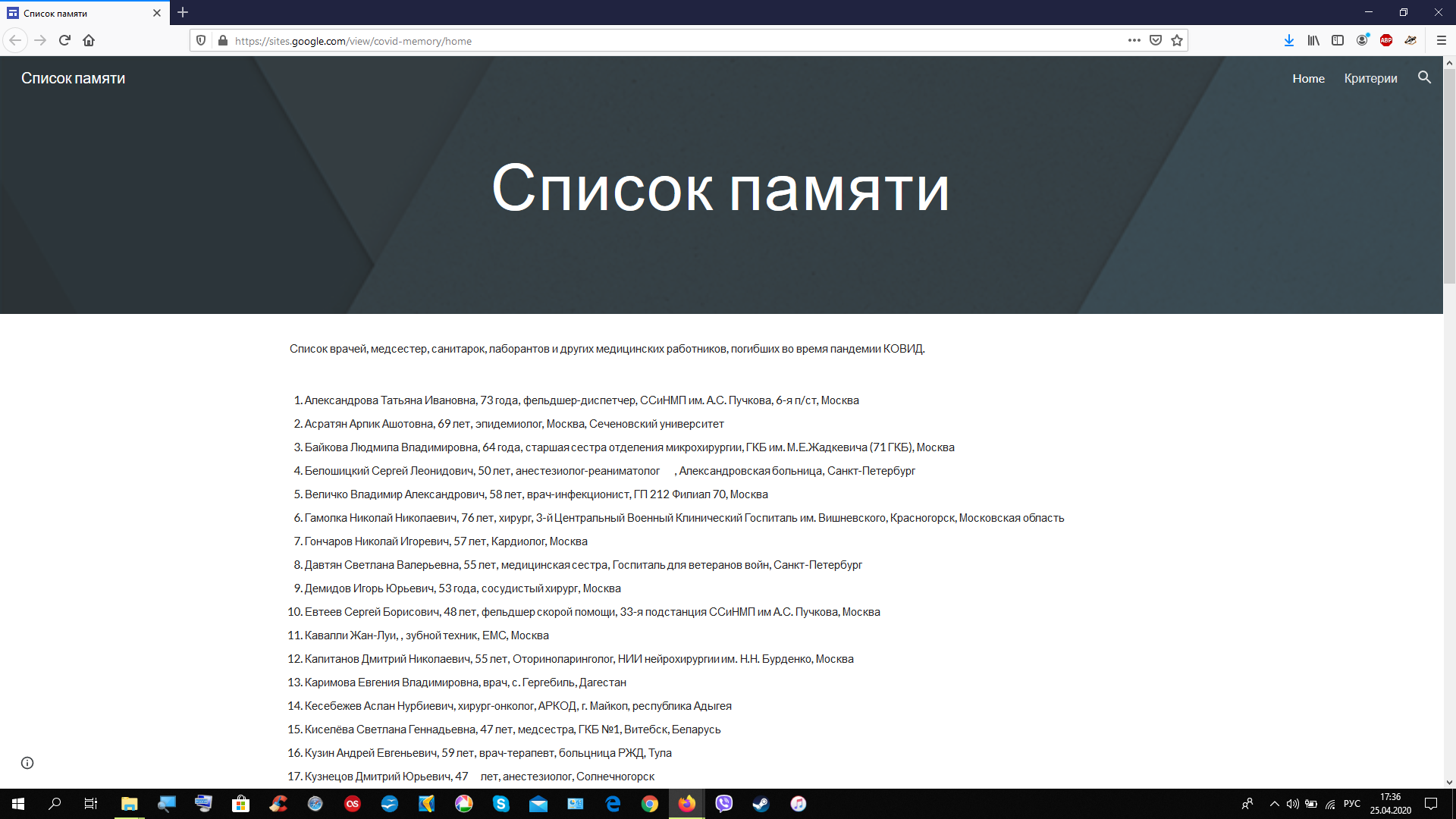The image size is (1456, 819).
Task: Open the clock and calendar flyout
Action: pos(1390,804)
